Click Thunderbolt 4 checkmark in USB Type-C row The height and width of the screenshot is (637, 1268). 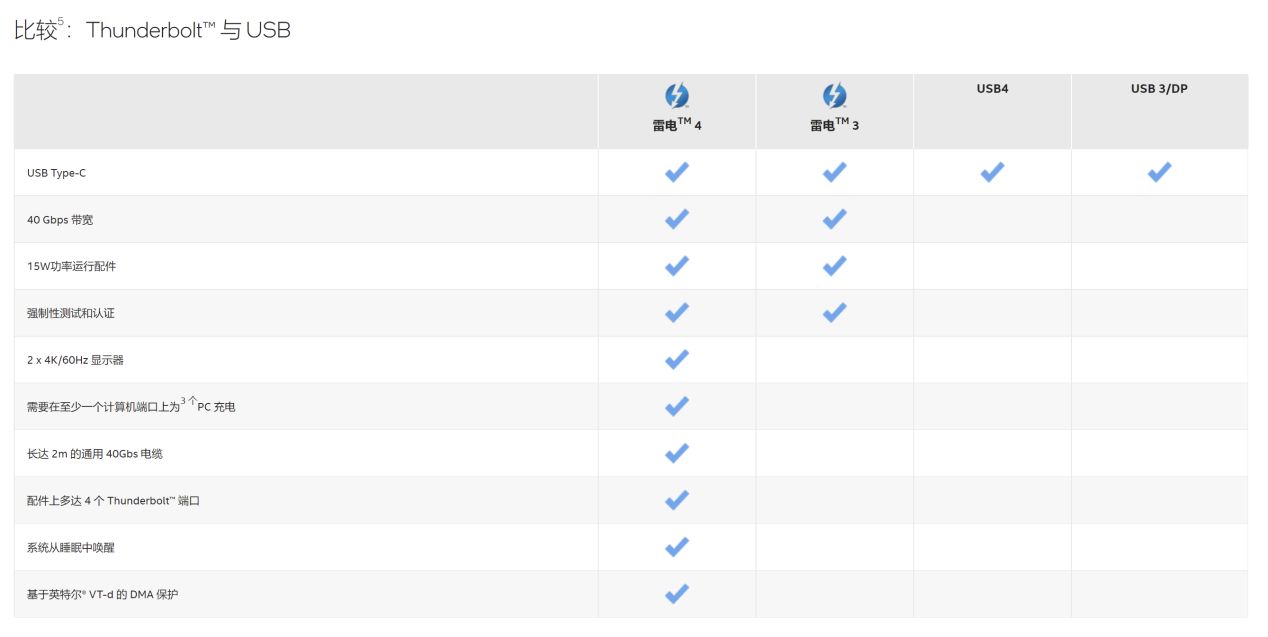677,172
